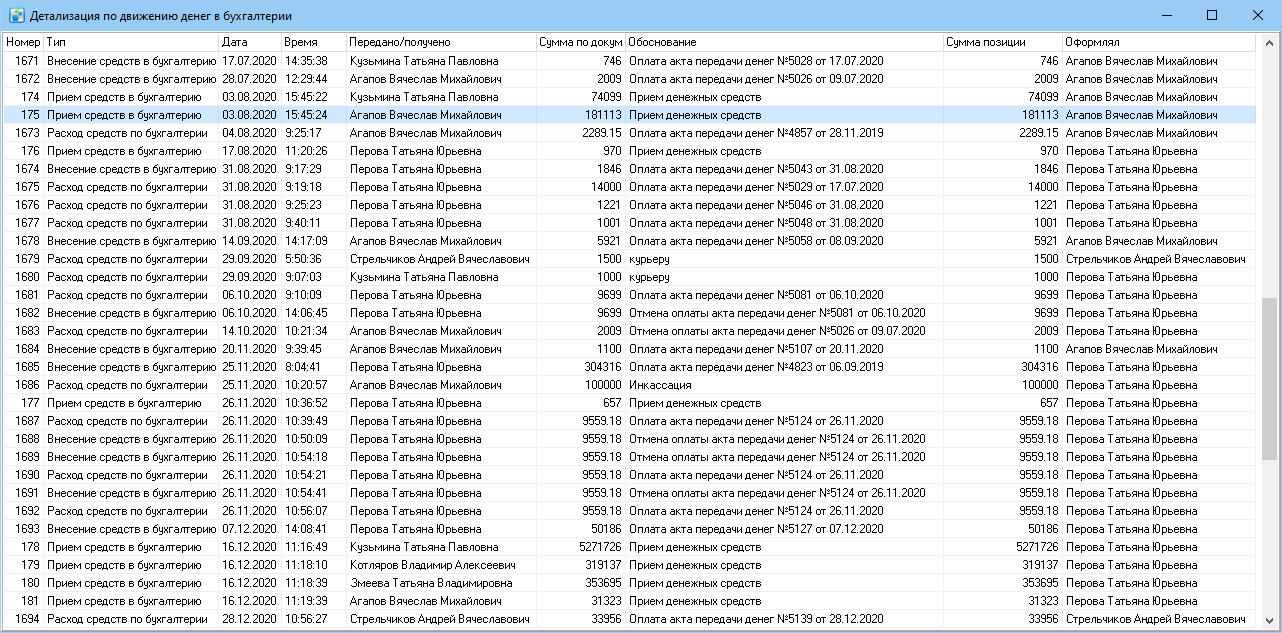Click the Передано/получено column header

[441, 42]
